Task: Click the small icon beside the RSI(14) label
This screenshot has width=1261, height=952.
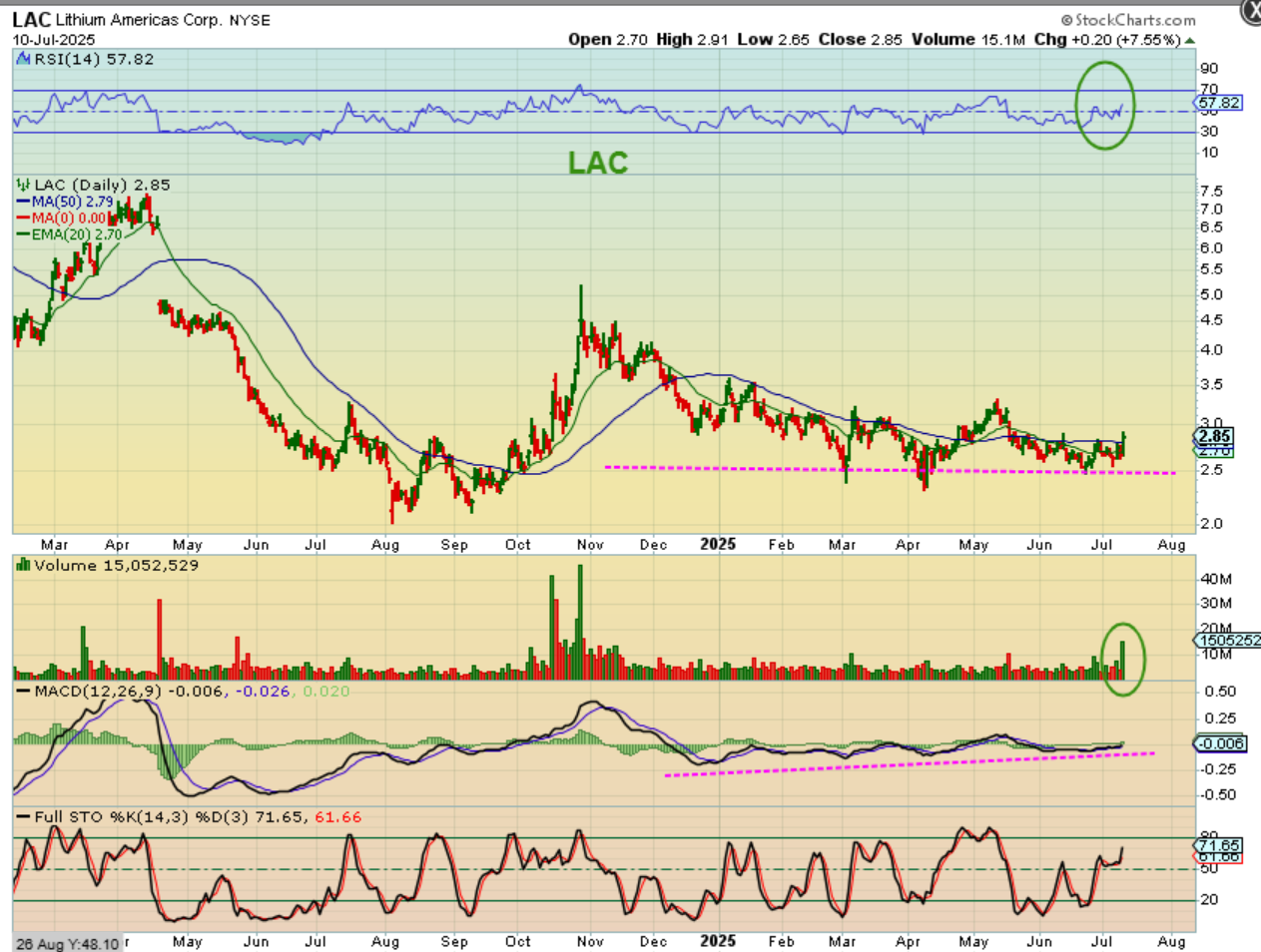Action: point(24,59)
